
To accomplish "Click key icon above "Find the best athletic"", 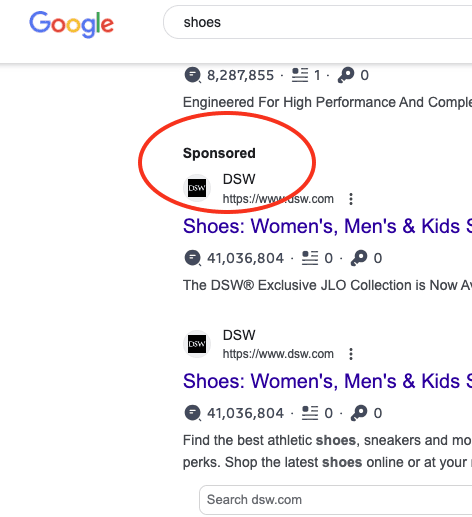I will point(359,413).
